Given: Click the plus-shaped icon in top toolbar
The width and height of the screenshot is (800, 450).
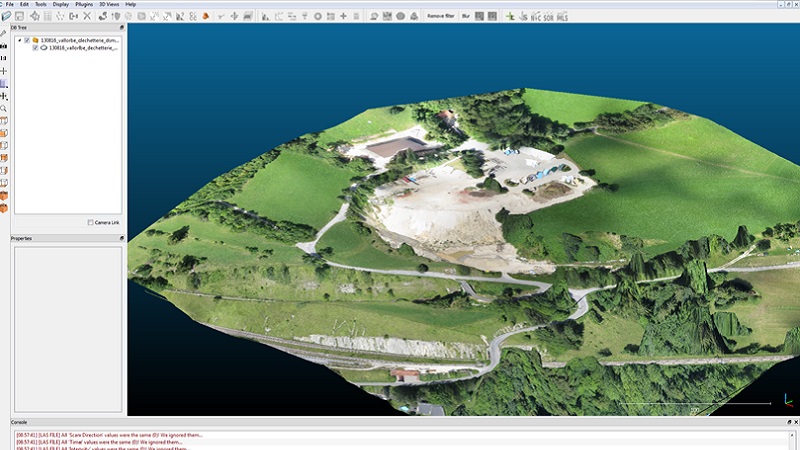Looking at the screenshot, I should 343,16.
